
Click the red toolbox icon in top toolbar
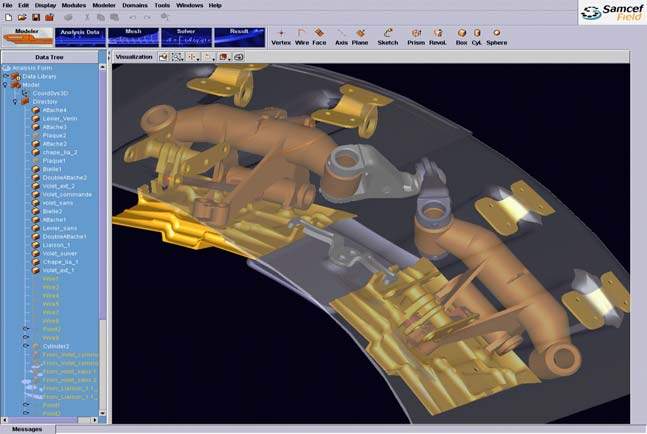click(x=50, y=17)
